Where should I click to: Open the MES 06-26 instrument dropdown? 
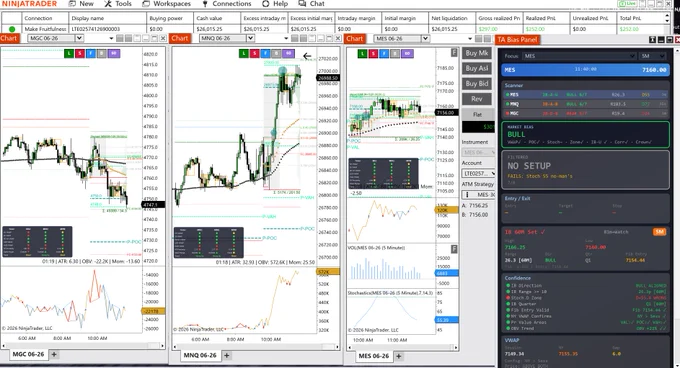(425, 39)
